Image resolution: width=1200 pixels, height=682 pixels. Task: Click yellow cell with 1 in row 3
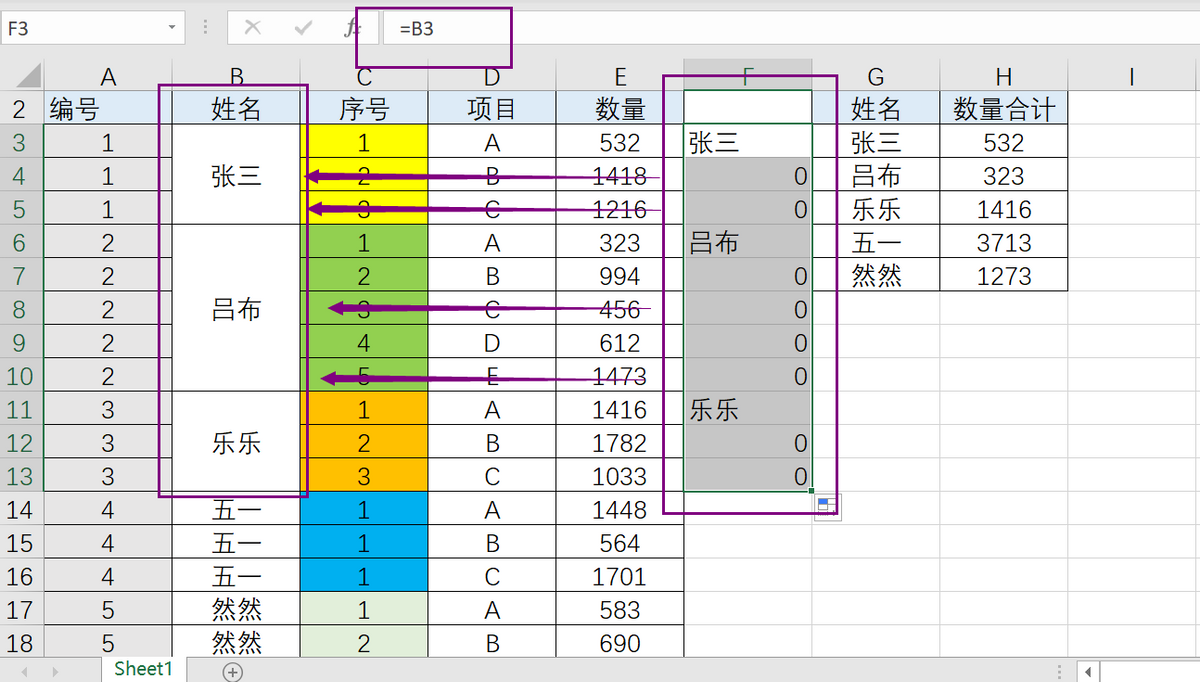coord(364,142)
